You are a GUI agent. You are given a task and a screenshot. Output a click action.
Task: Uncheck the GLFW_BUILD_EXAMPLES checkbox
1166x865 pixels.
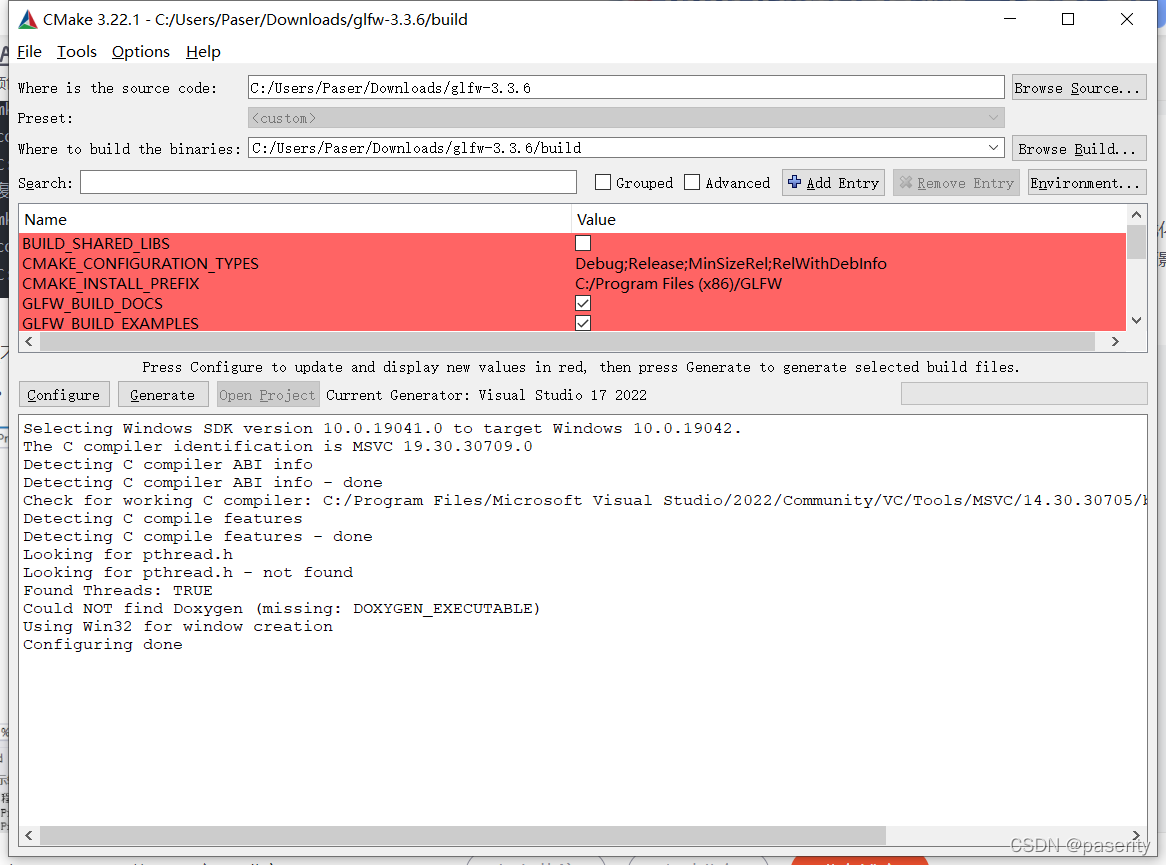click(583, 323)
